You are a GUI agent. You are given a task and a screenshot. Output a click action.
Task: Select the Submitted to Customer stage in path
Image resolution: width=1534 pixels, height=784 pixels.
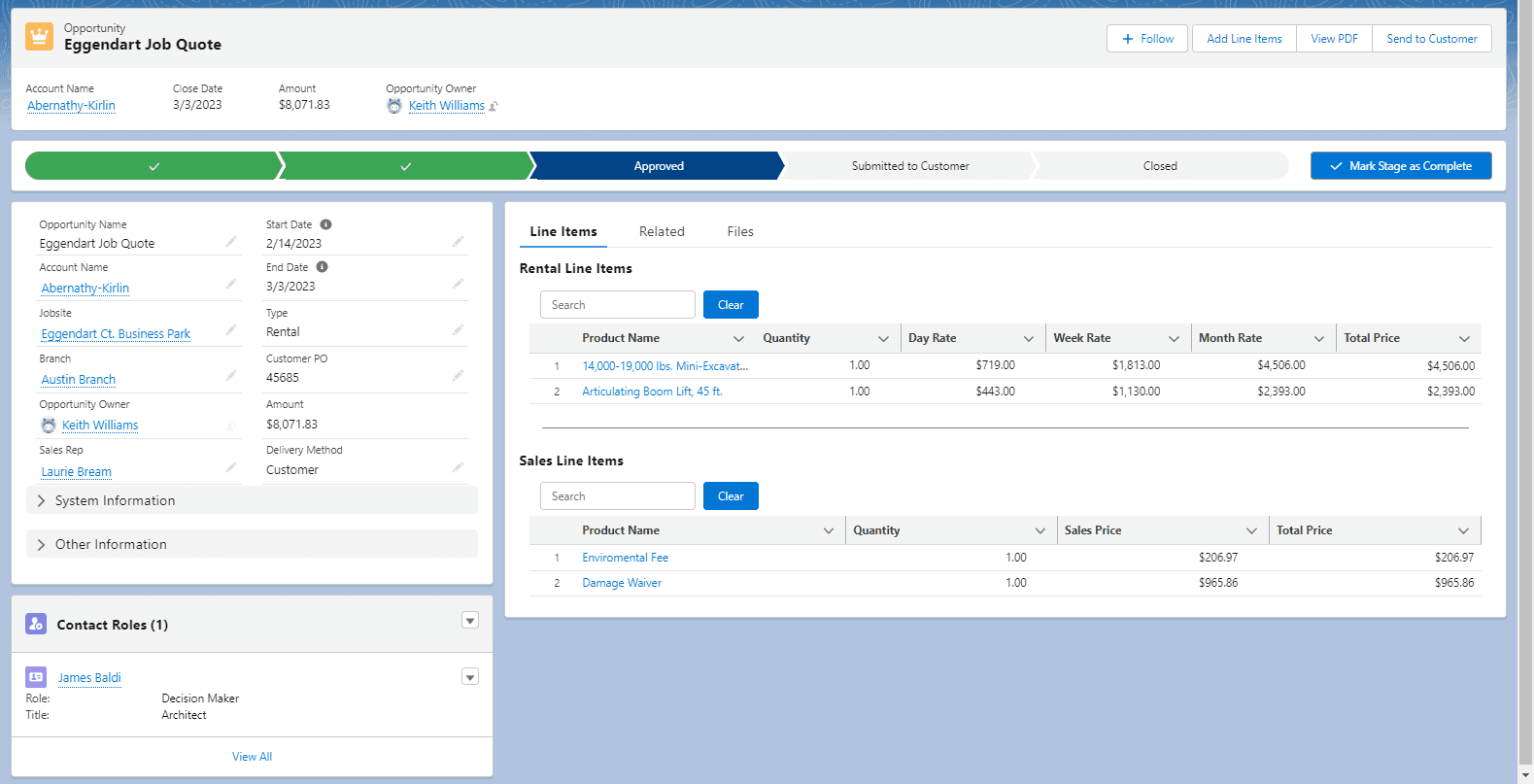point(909,166)
